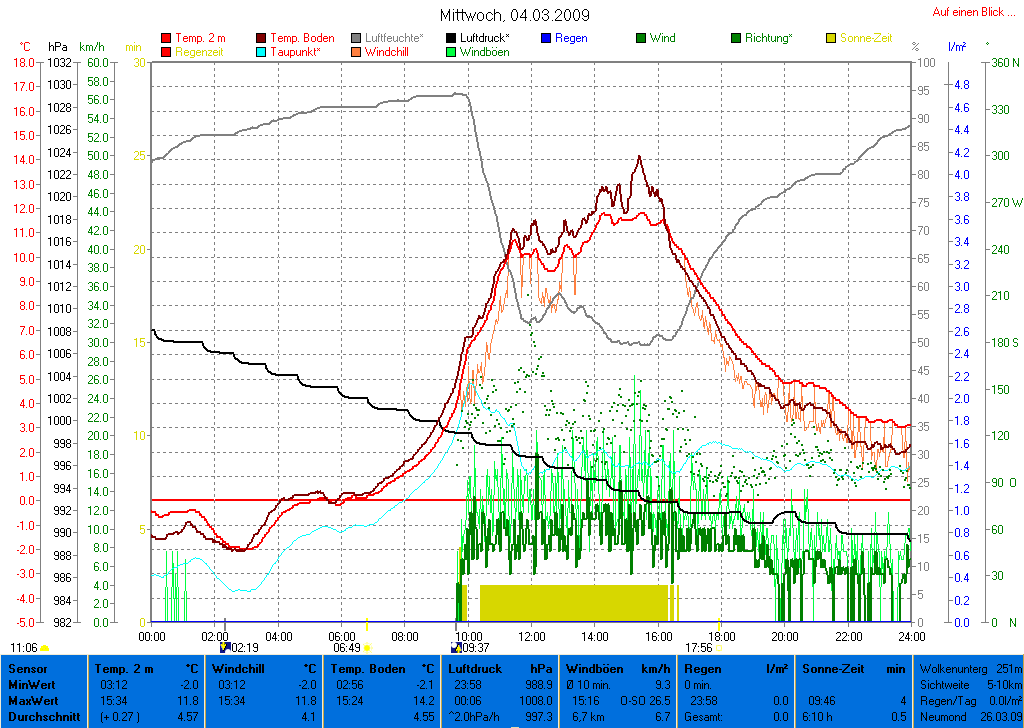Click the red Temp. 2 m legend swatch
The height and width of the screenshot is (728, 1024).
click(x=166, y=38)
